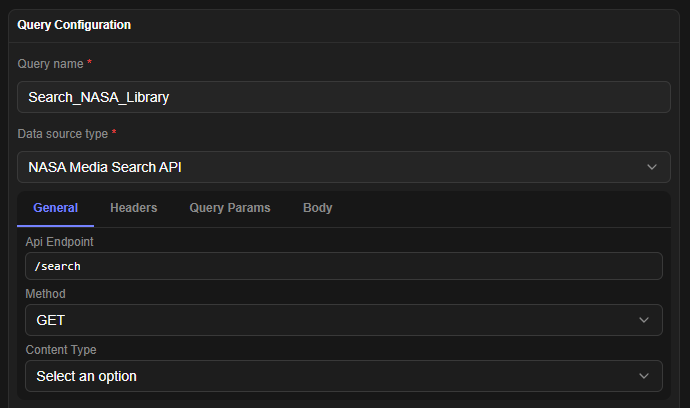Click the chevron on the GET dropdown

pyautogui.click(x=644, y=320)
